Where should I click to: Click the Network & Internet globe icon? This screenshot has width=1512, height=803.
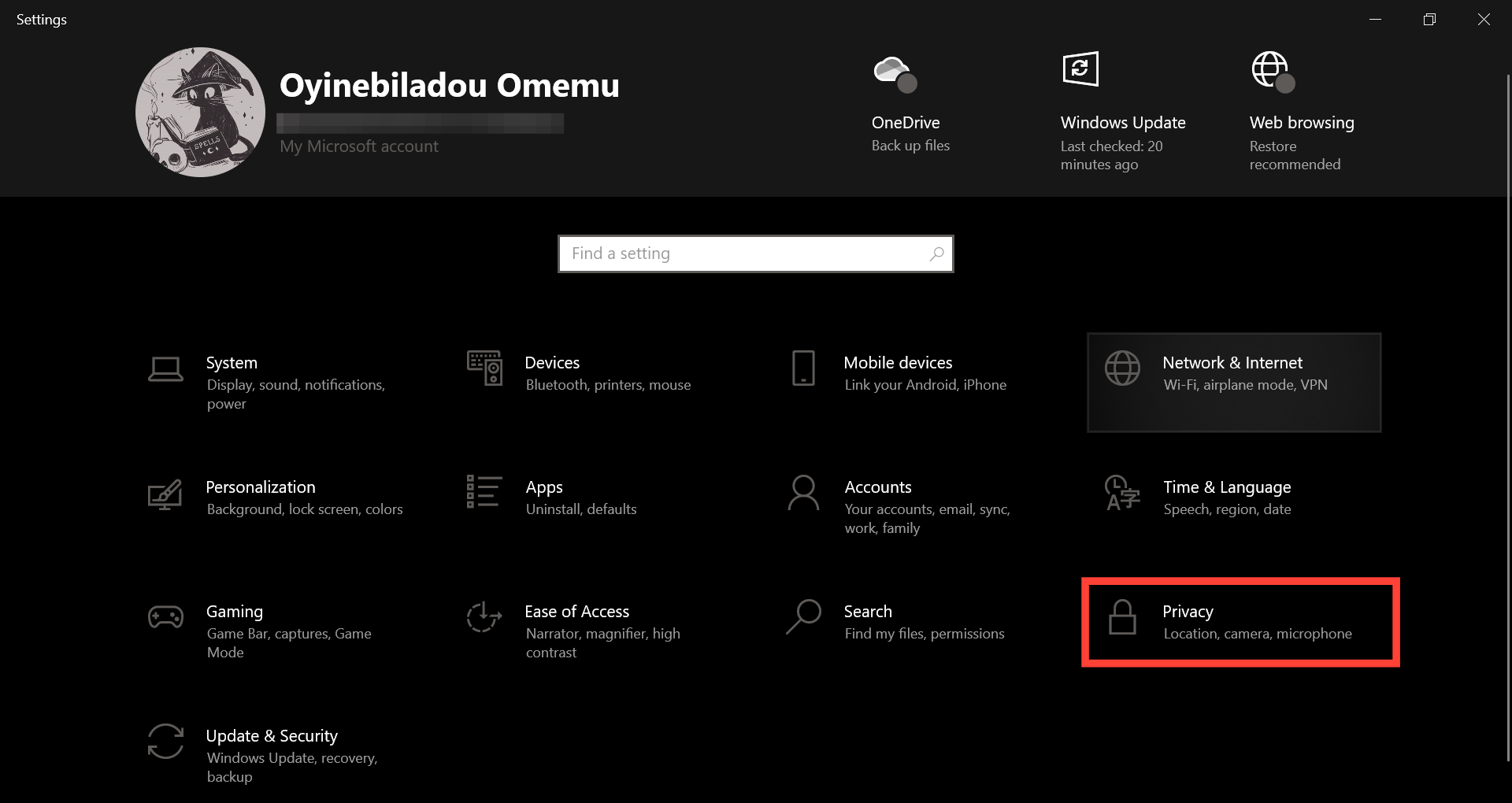tap(1122, 368)
